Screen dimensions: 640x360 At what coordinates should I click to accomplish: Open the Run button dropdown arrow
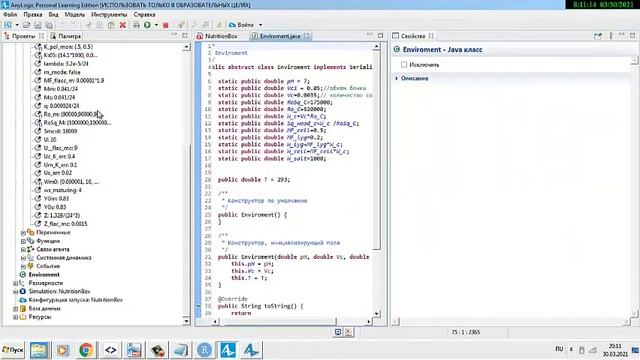click(156, 25)
